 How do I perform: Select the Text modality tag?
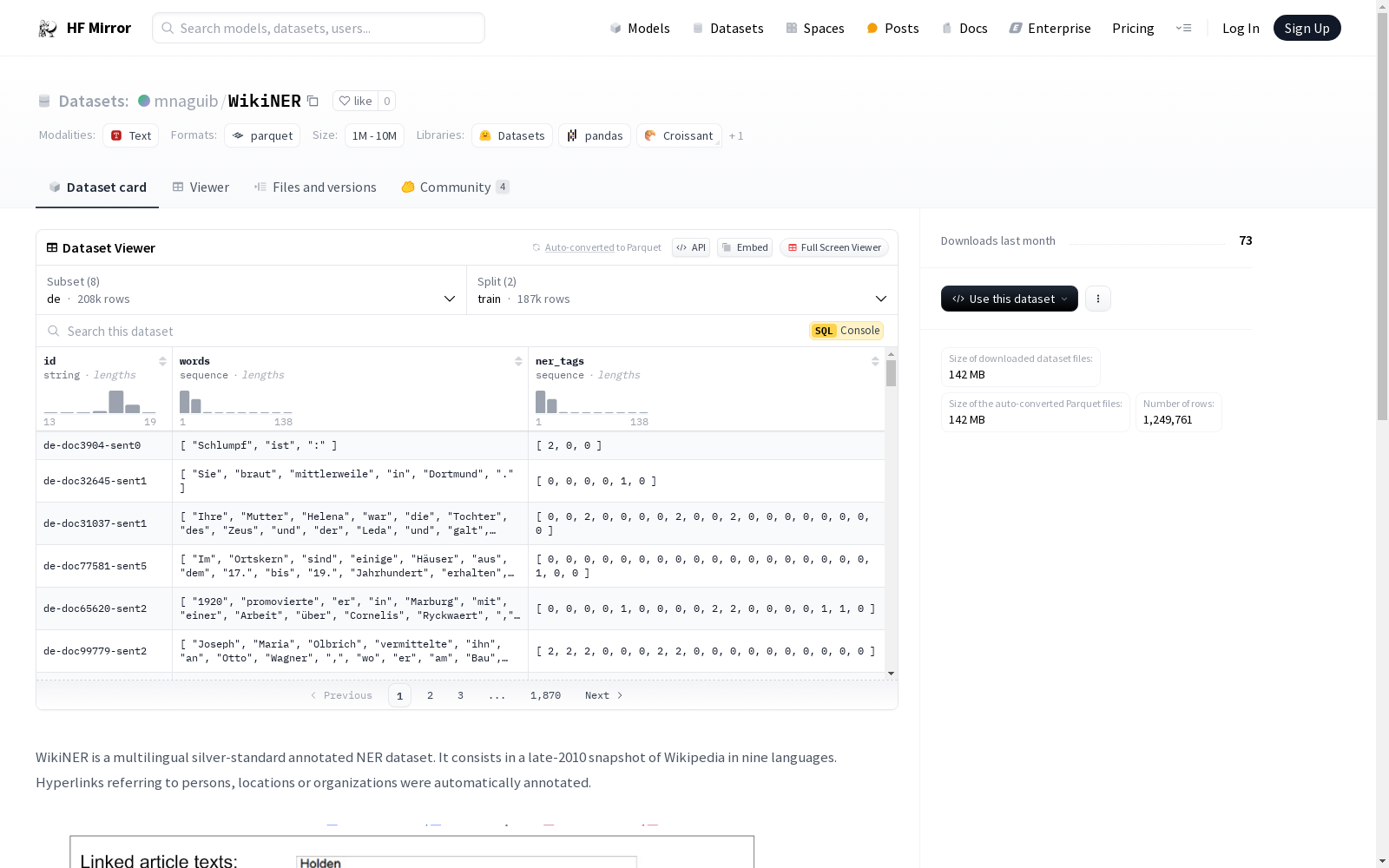[x=130, y=135]
